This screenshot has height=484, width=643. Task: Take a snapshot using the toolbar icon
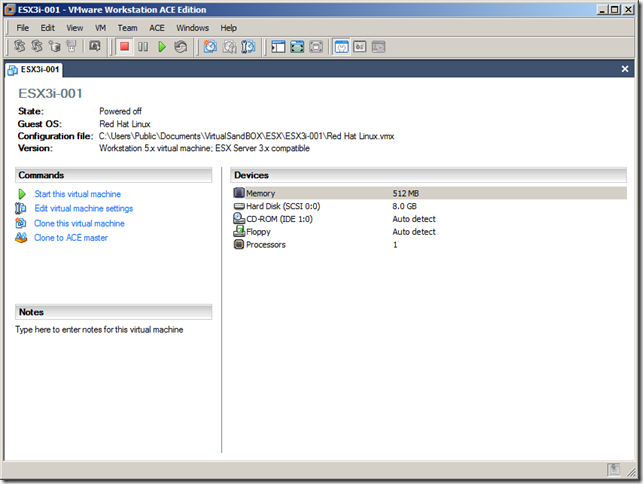(x=210, y=47)
